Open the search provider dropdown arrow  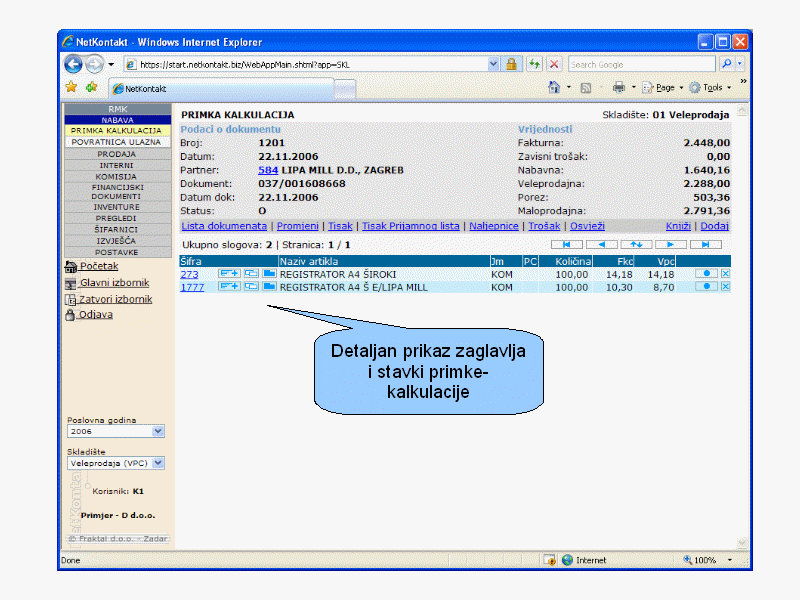click(x=740, y=64)
